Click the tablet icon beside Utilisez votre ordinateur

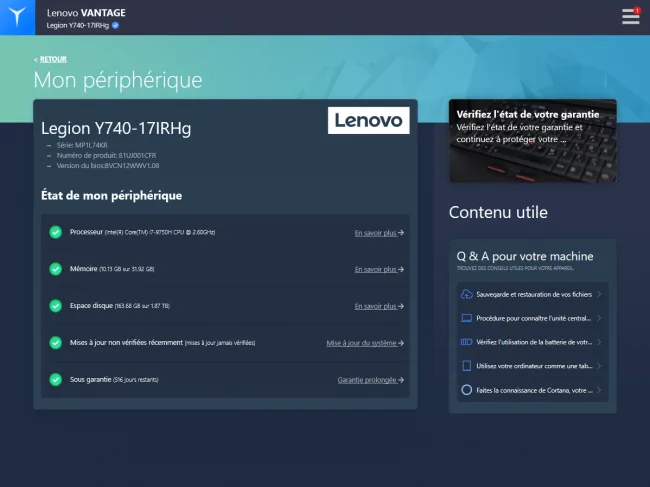click(x=466, y=366)
